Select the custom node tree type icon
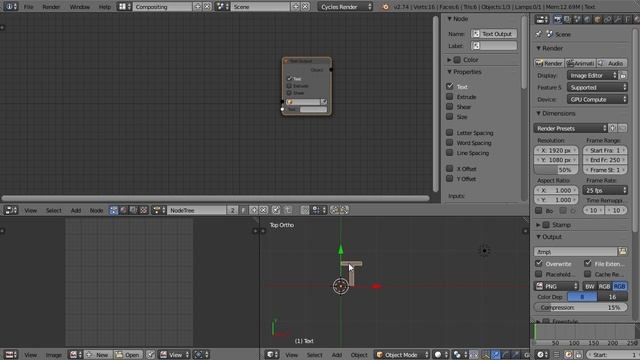This screenshot has height=360, width=640. (x=113, y=210)
